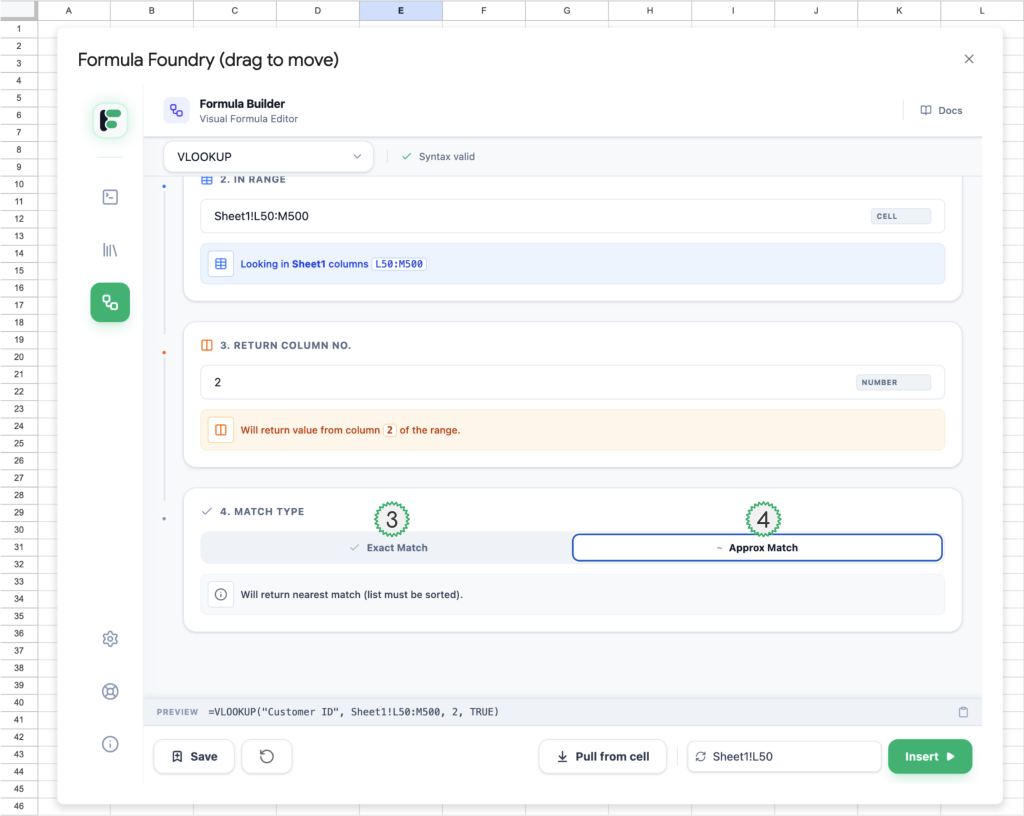The image size is (1024, 816).
Task: Click the Formula Foundry logo icon
Action: 110,120
